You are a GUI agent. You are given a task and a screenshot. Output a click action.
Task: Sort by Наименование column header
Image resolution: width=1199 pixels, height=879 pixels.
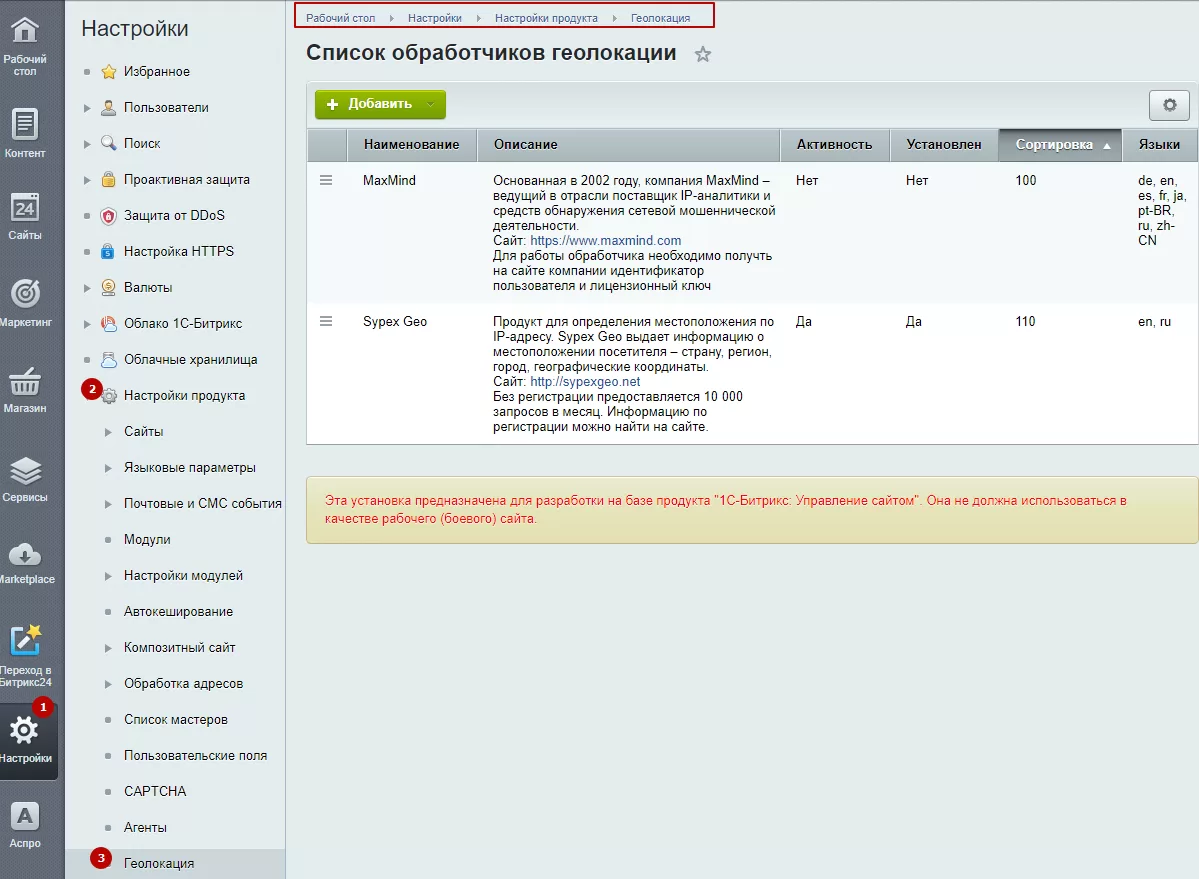tap(411, 144)
